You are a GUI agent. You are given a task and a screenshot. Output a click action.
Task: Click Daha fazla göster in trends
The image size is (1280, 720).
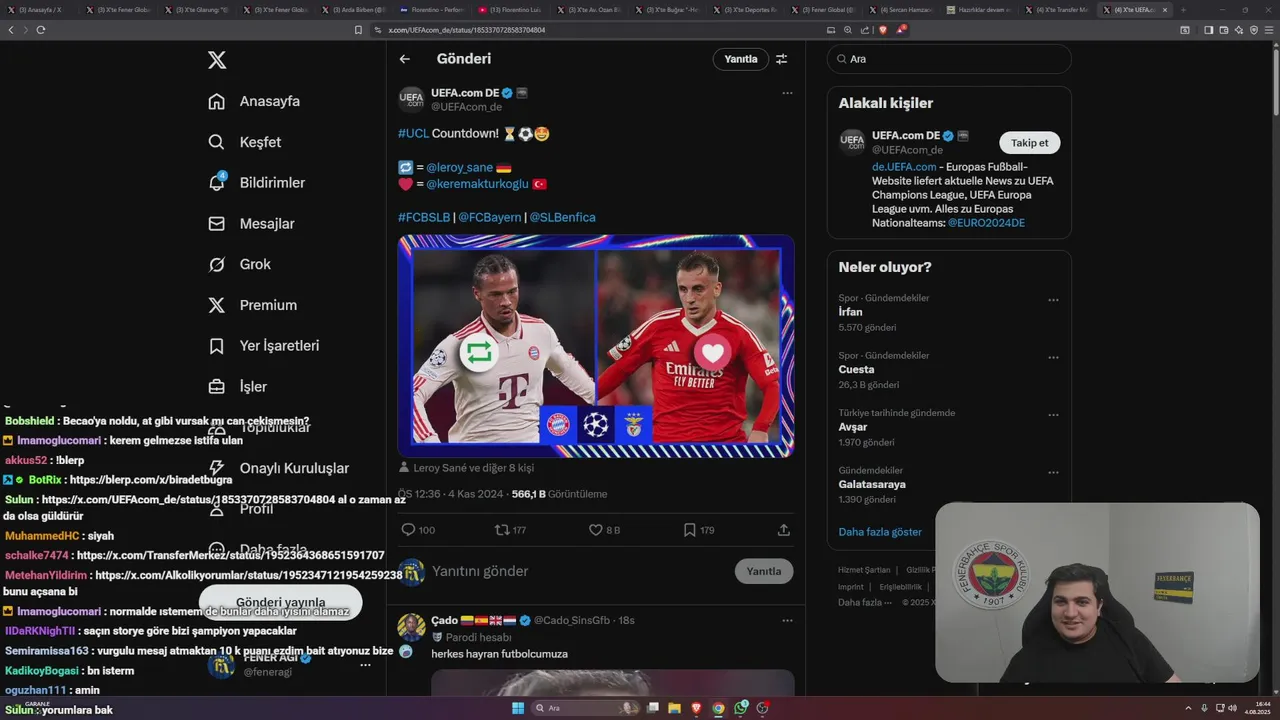[x=880, y=532]
